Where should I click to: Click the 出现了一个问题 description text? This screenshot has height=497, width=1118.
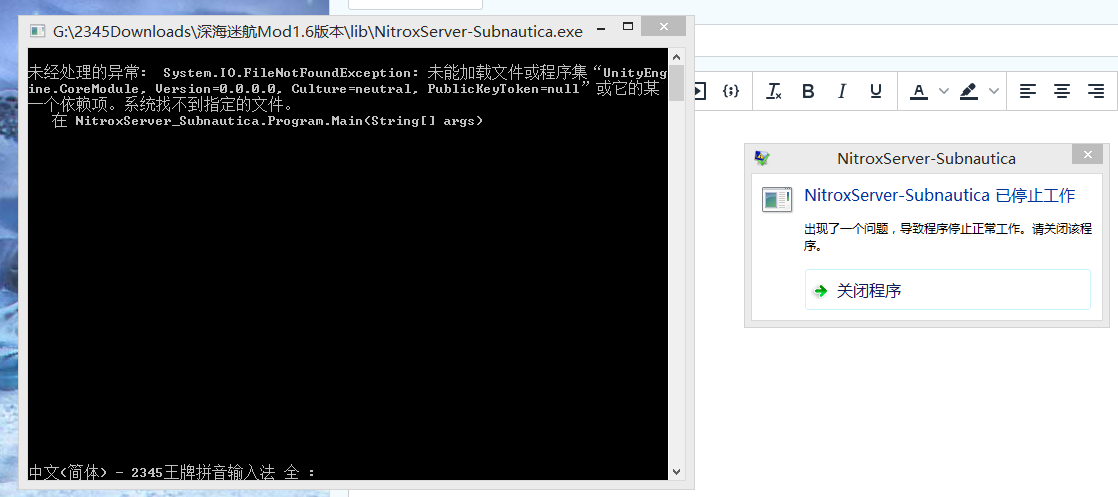click(948, 237)
